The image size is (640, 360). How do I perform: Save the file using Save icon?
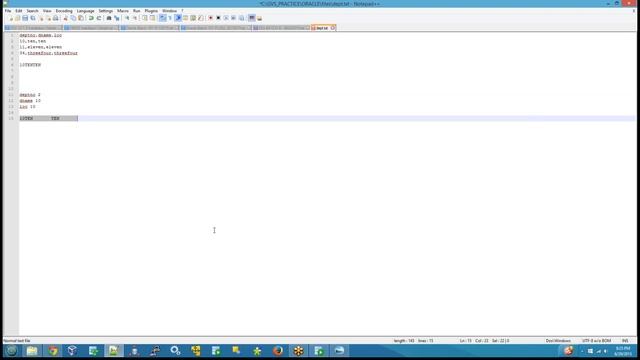click(25, 18)
